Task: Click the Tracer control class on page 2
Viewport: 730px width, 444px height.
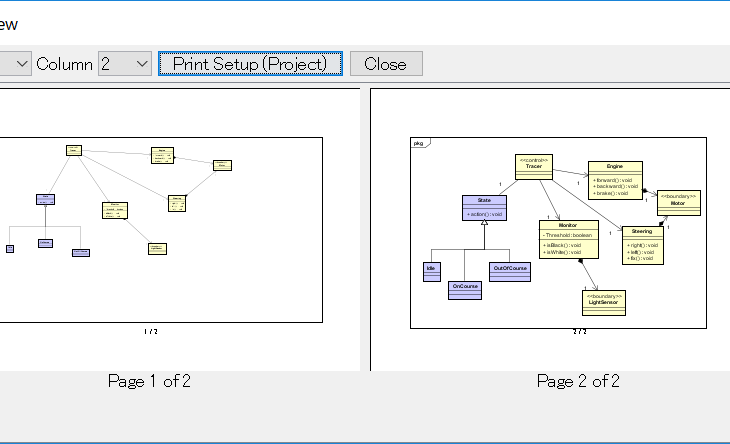Action: (533, 167)
